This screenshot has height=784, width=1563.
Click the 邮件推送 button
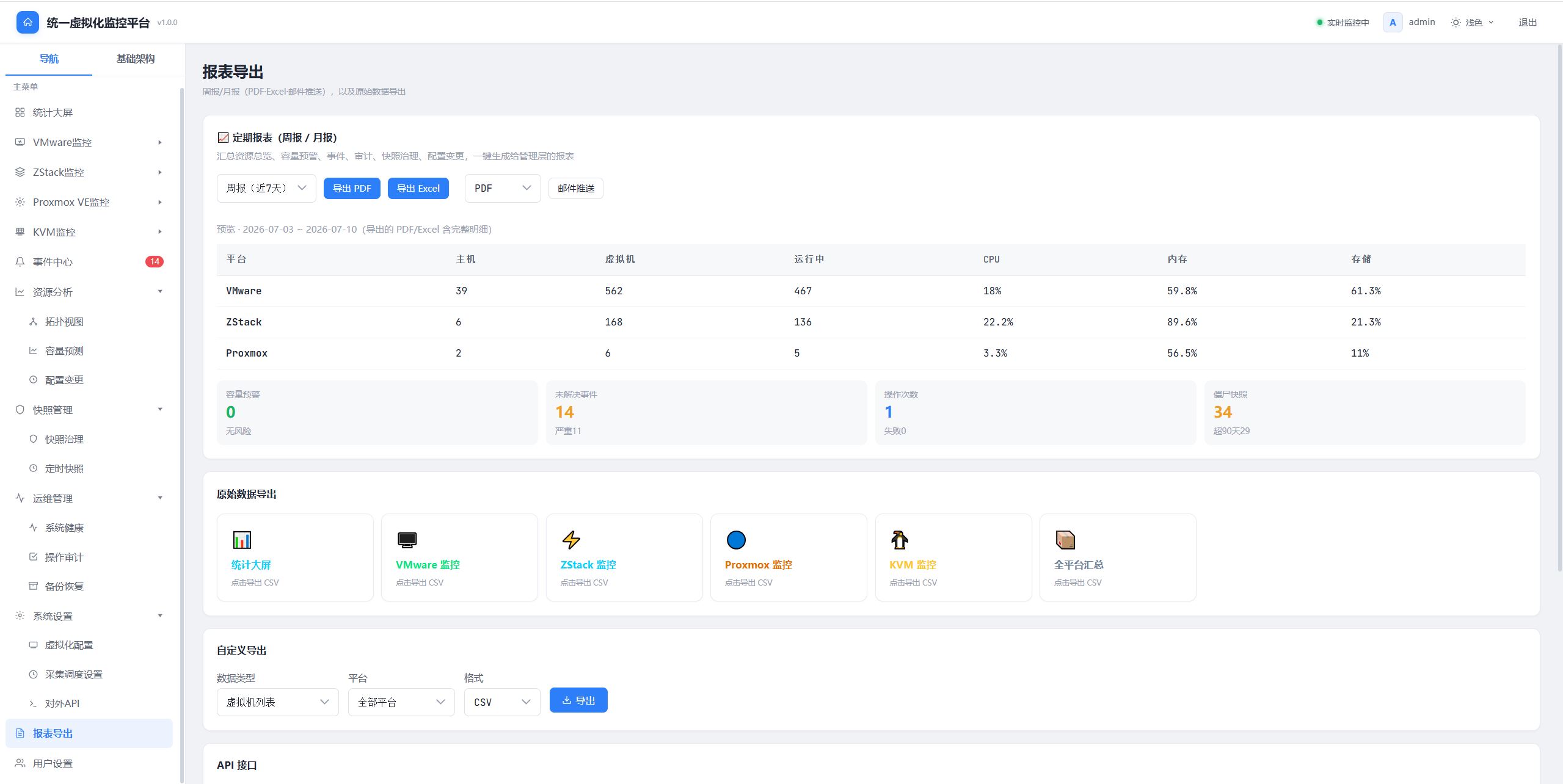pos(576,188)
